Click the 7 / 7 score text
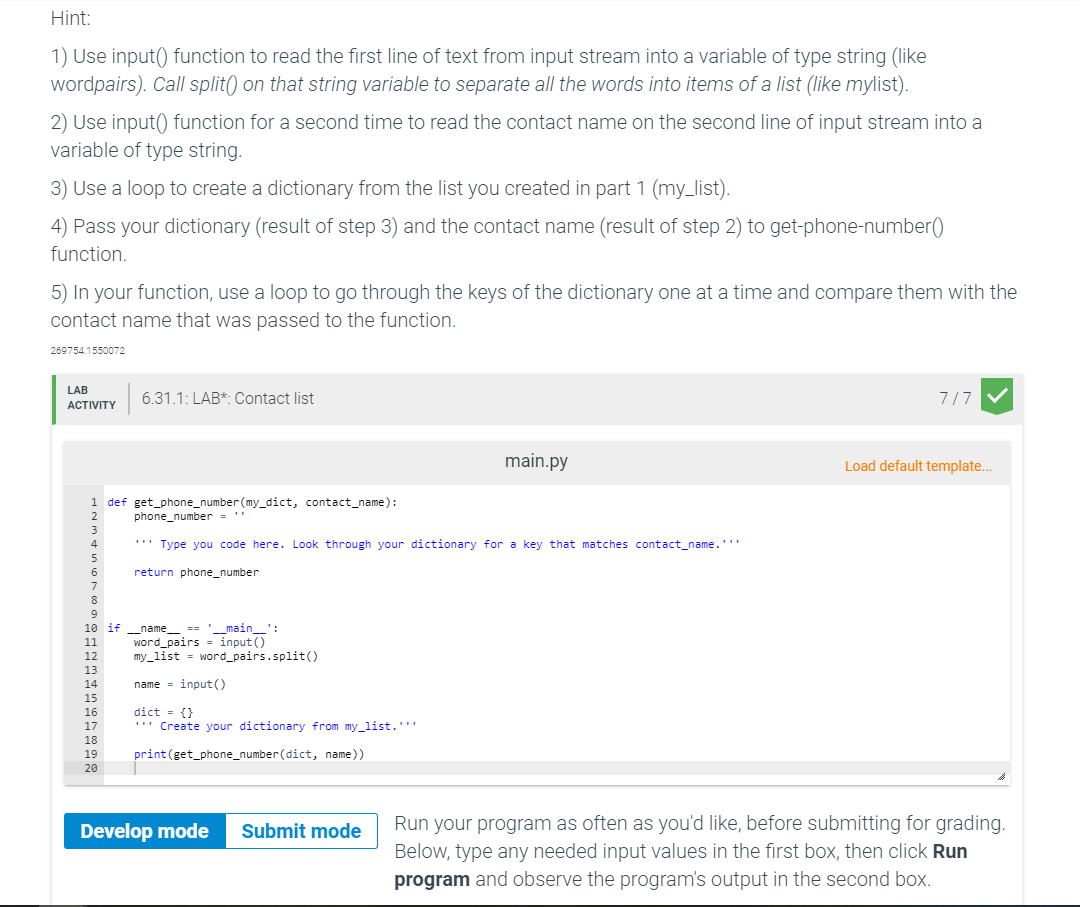 tap(955, 398)
